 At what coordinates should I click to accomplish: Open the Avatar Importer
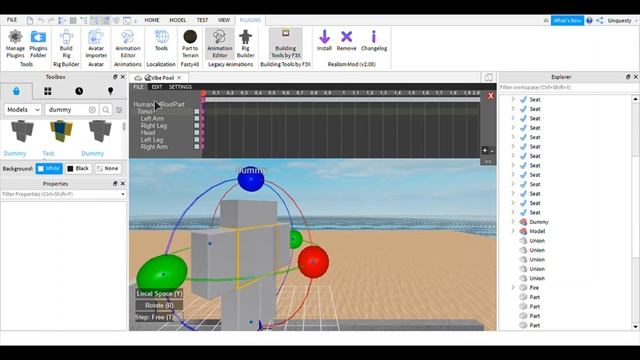(96, 44)
